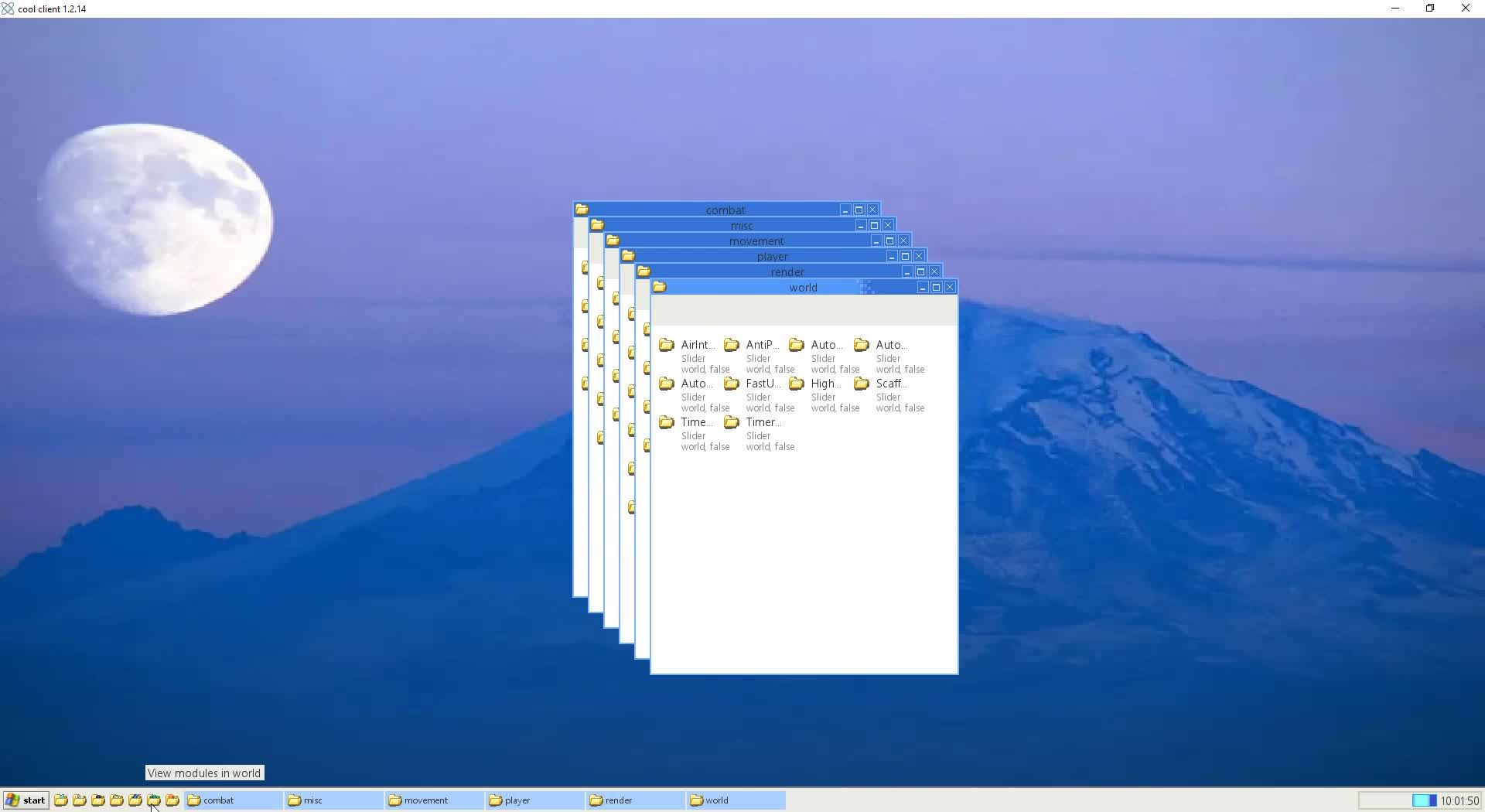Bring the misc window to front via title
The width and height of the screenshot is (1485, 812).
click(x=742, y=226)
